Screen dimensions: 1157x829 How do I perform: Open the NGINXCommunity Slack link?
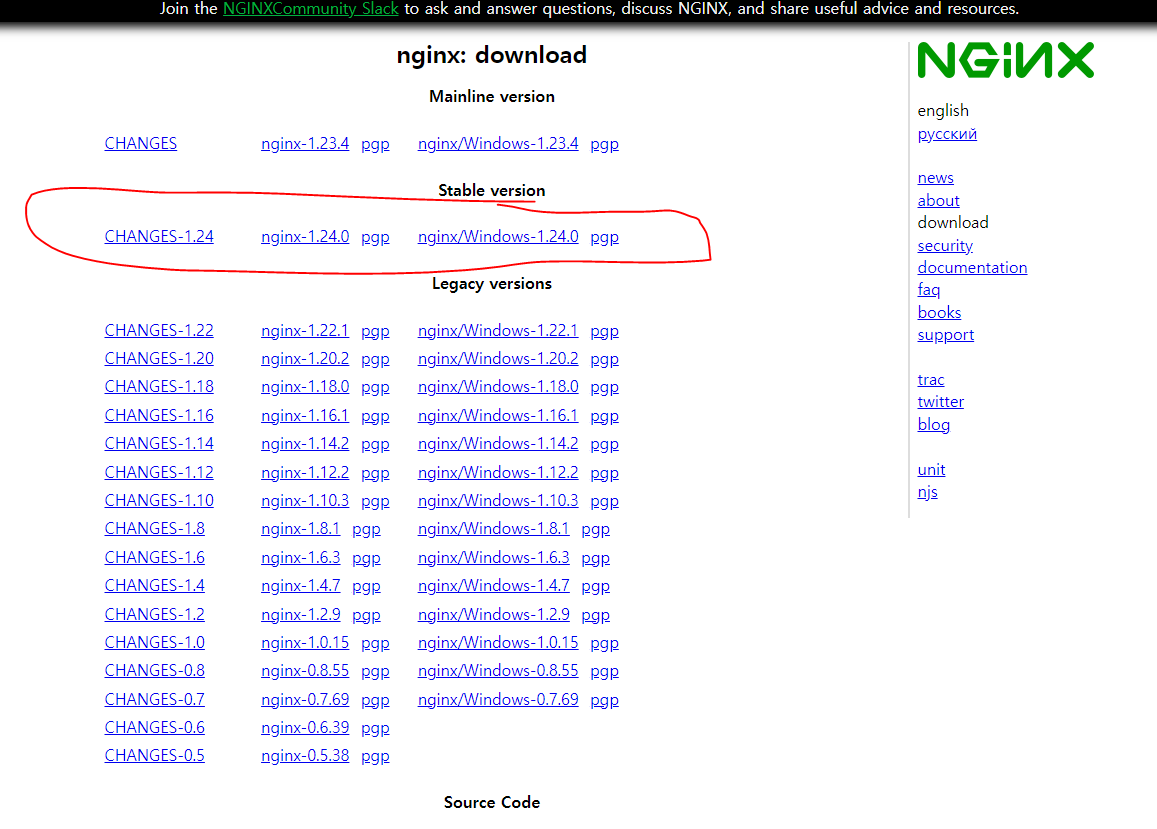point(311,9)
